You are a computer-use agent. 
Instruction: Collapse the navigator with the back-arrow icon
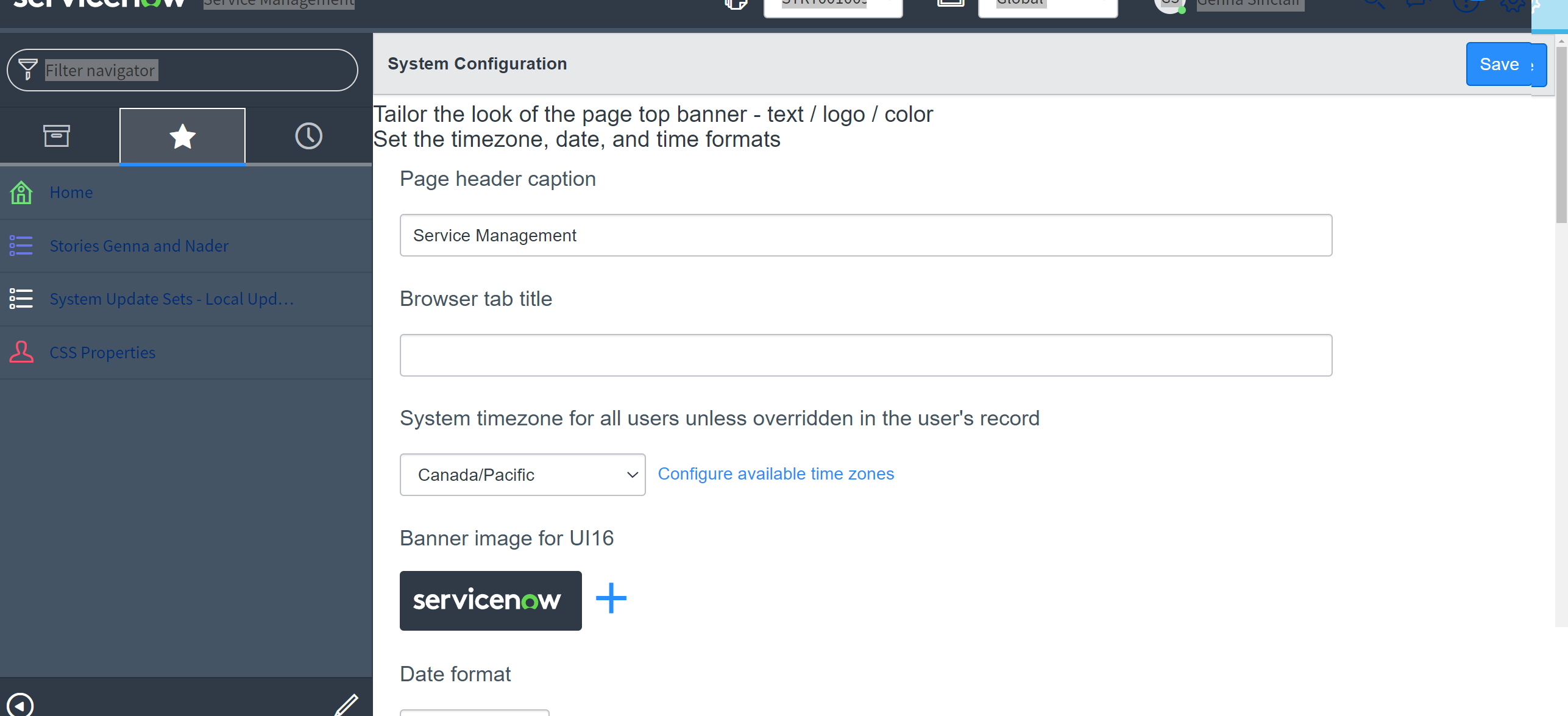point(20,705)
